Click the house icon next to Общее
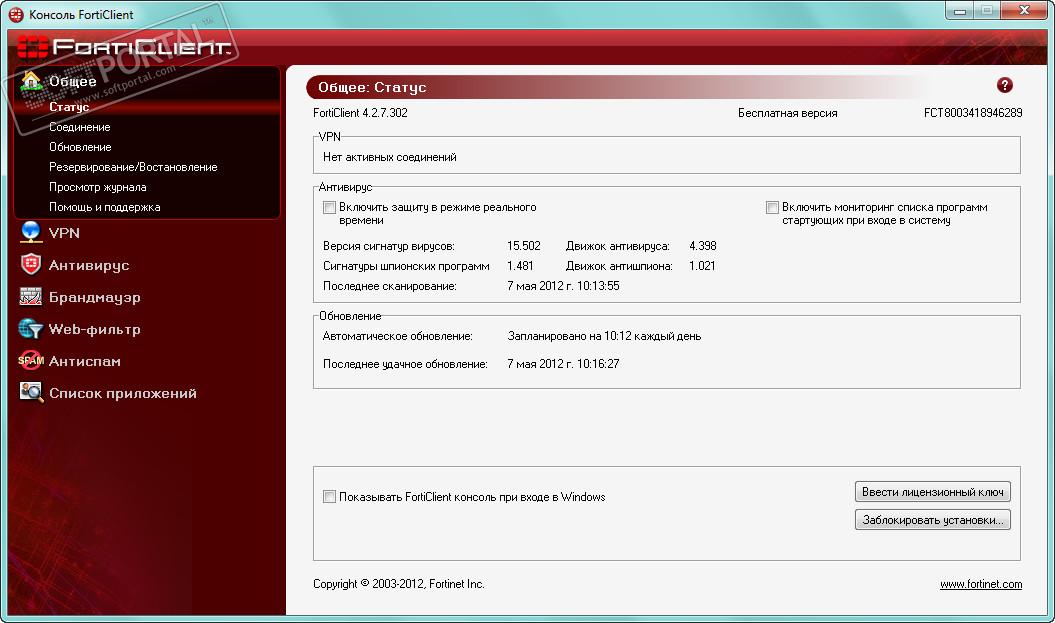 tap(31, 81)
